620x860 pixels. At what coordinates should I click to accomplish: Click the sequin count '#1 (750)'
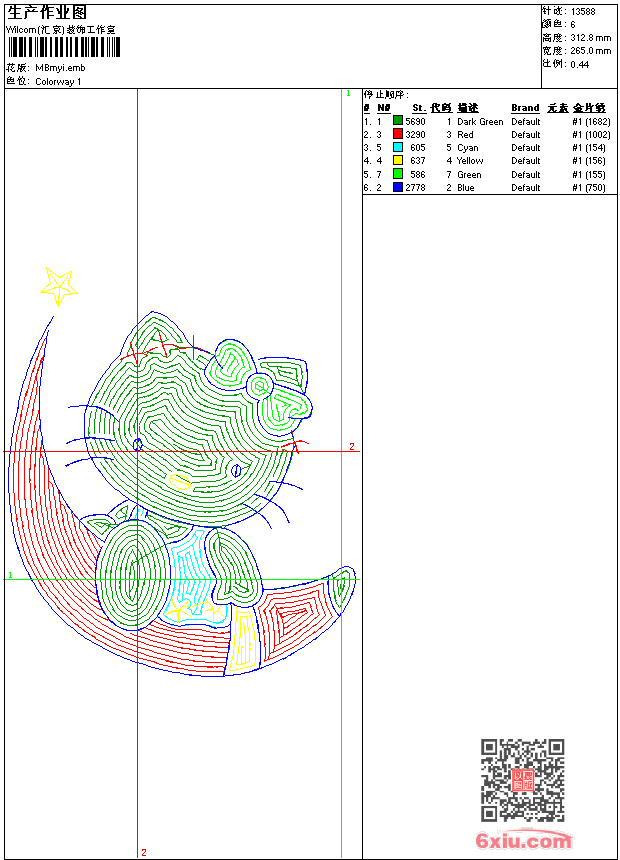589,188
